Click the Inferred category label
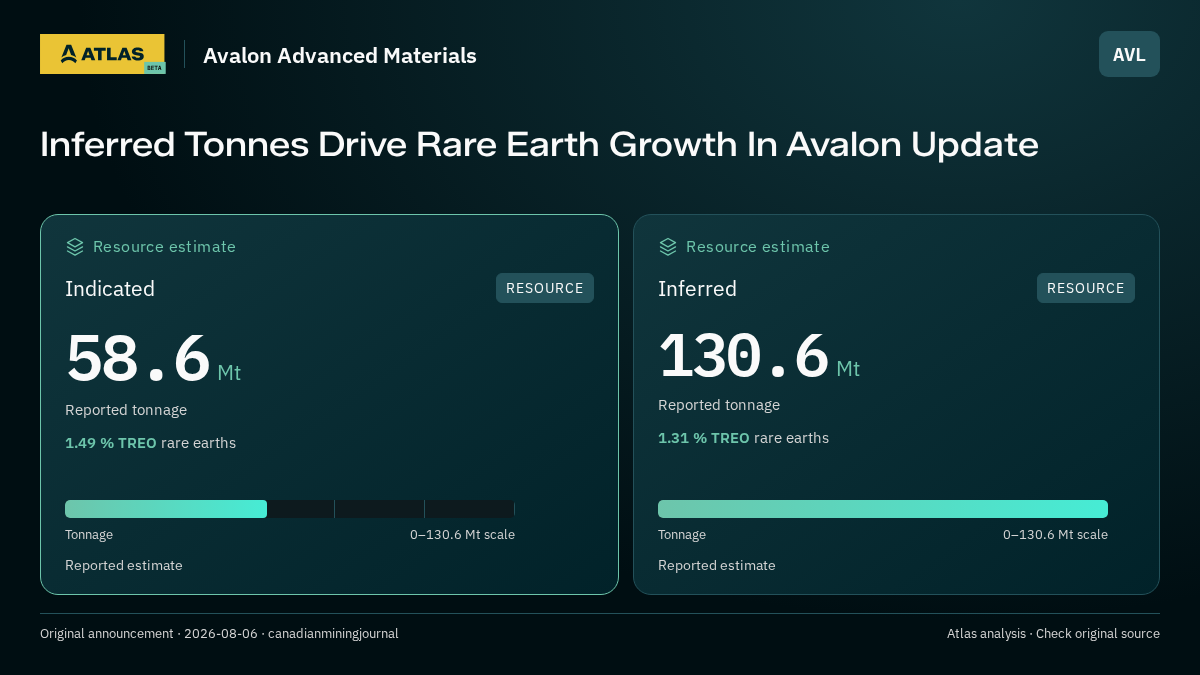1200x675 pixels. [697, 289]
